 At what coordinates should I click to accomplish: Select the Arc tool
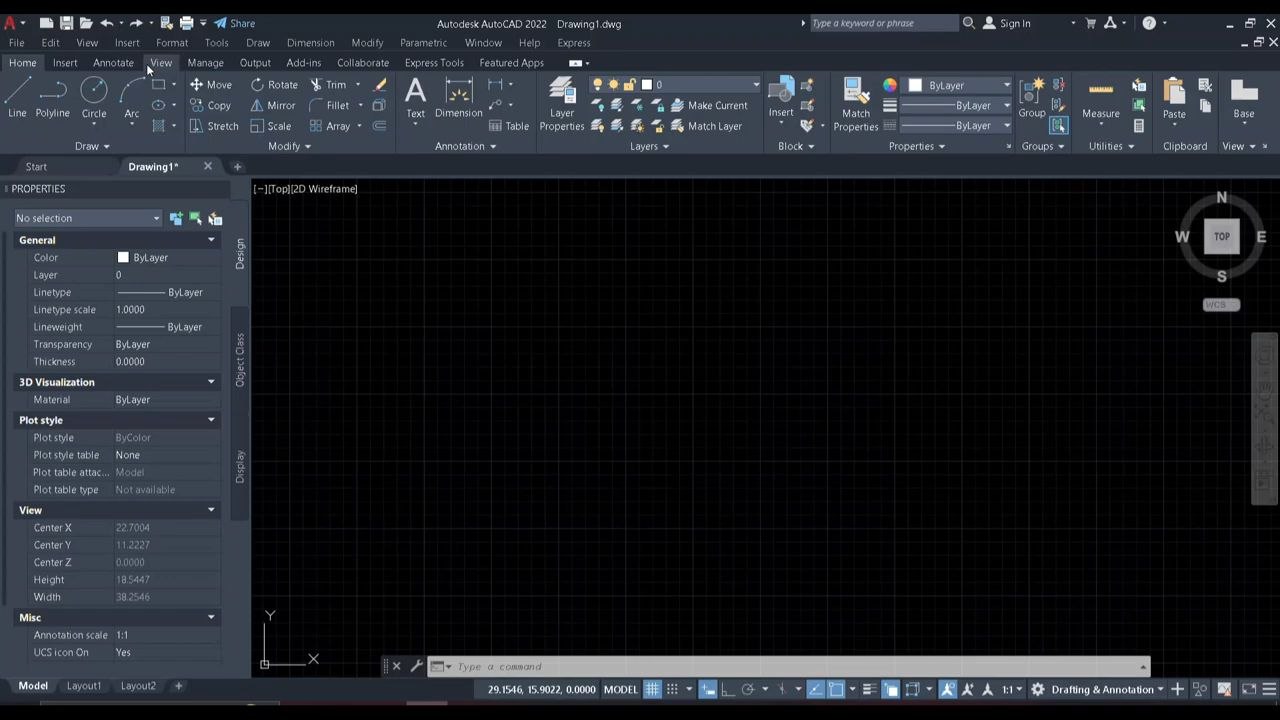131,98
